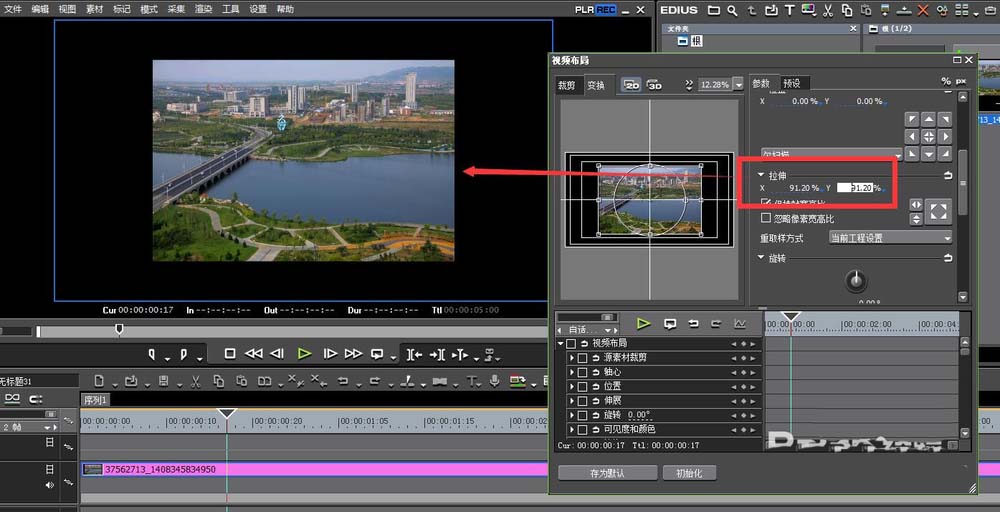Click the 初始化 button
Image resolution: width=1000 pixels, height=512 pixels.
(x=689, y=473)
